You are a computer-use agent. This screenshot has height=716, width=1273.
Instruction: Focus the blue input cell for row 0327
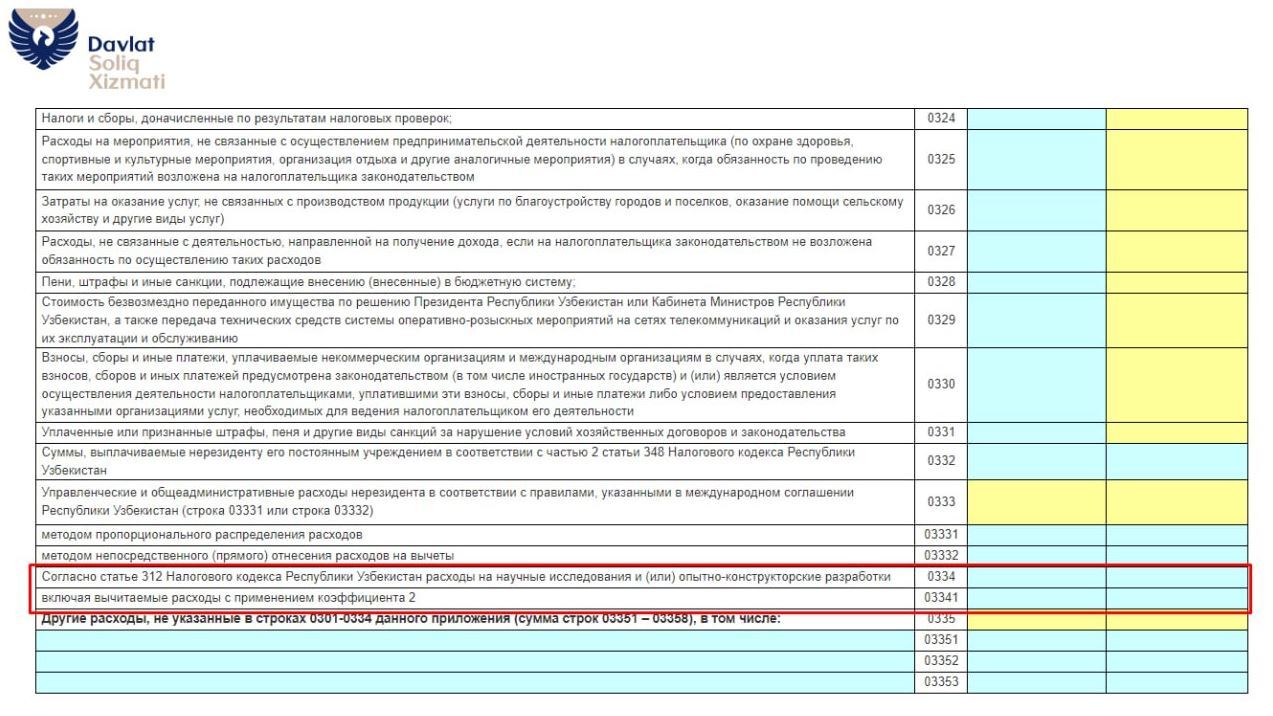(1036, 251)
